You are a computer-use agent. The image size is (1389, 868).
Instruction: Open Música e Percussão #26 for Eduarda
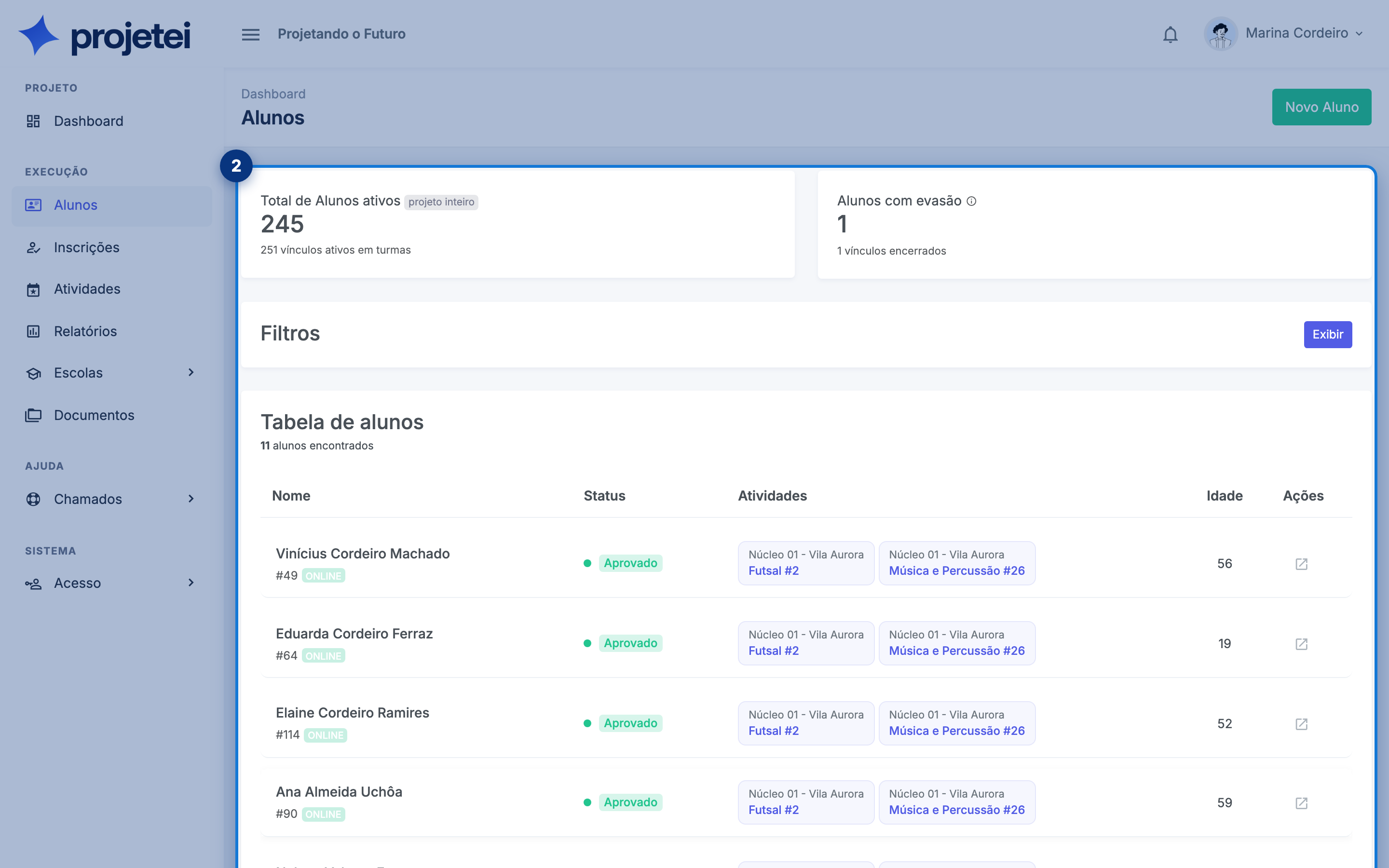tap(957, 651)
